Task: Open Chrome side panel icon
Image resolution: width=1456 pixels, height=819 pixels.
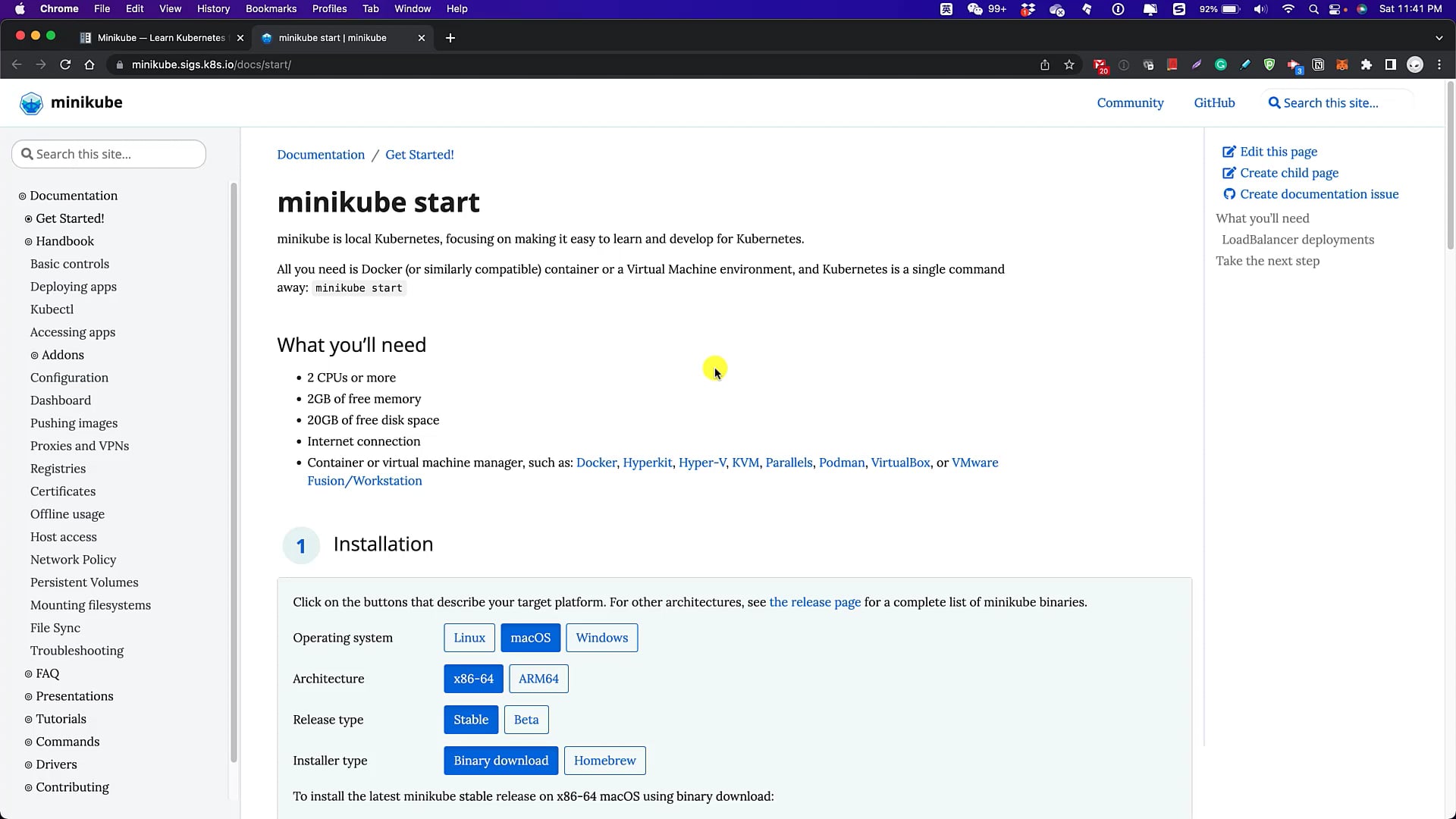Action: pyautogui.click(x=1390, y=64)
